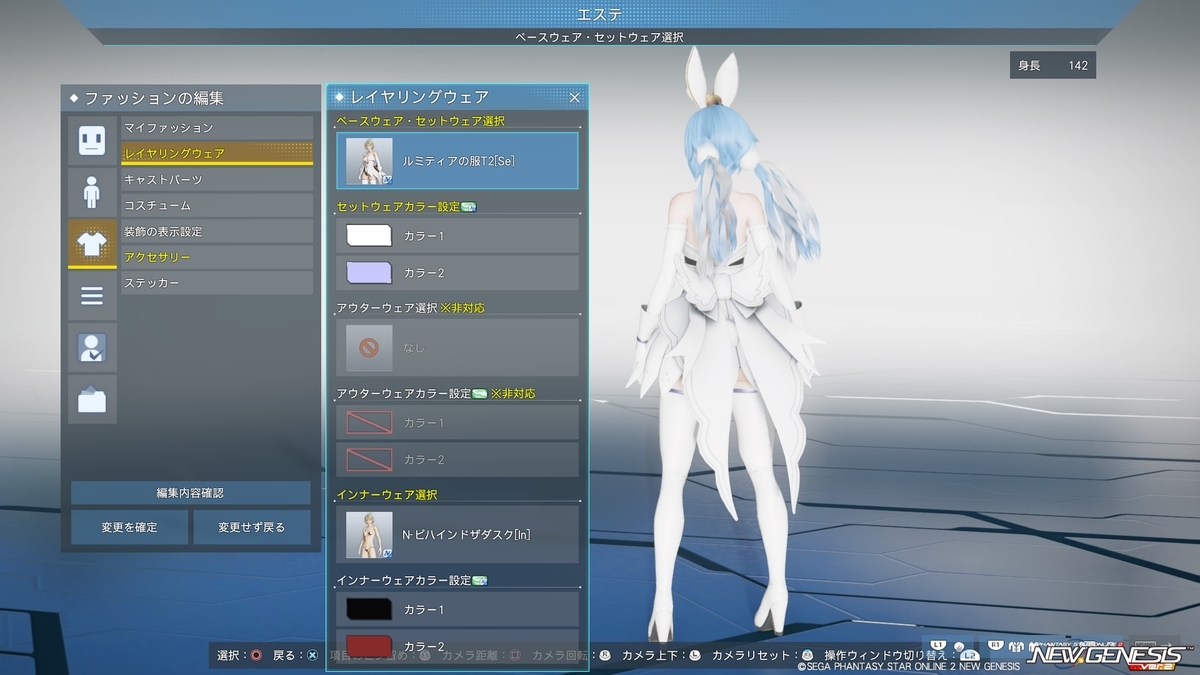
Task: Open コスチューム menu item
Action: pos(217,206)
